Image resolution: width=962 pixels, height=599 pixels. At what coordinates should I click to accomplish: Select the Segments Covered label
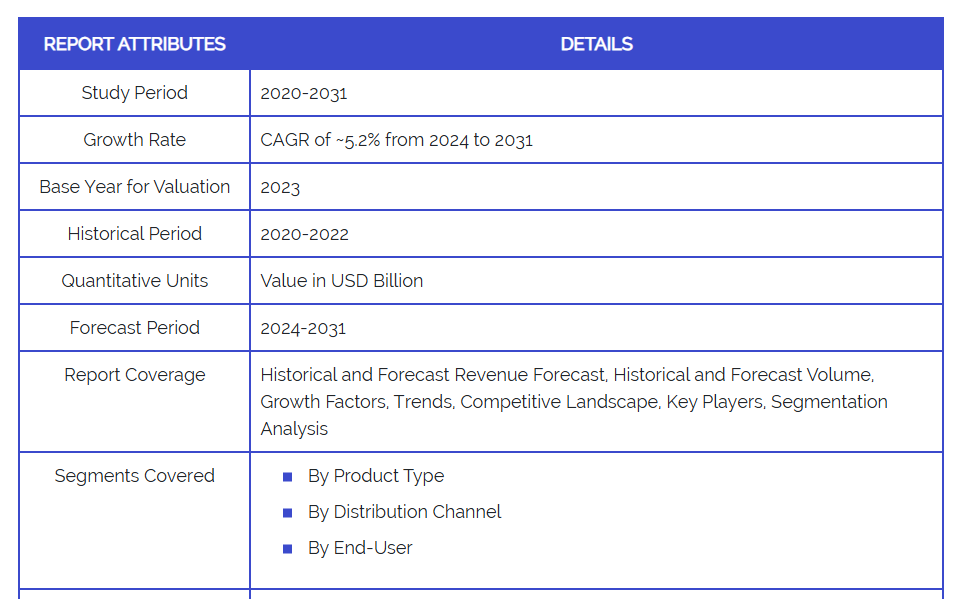click(135, 476)
